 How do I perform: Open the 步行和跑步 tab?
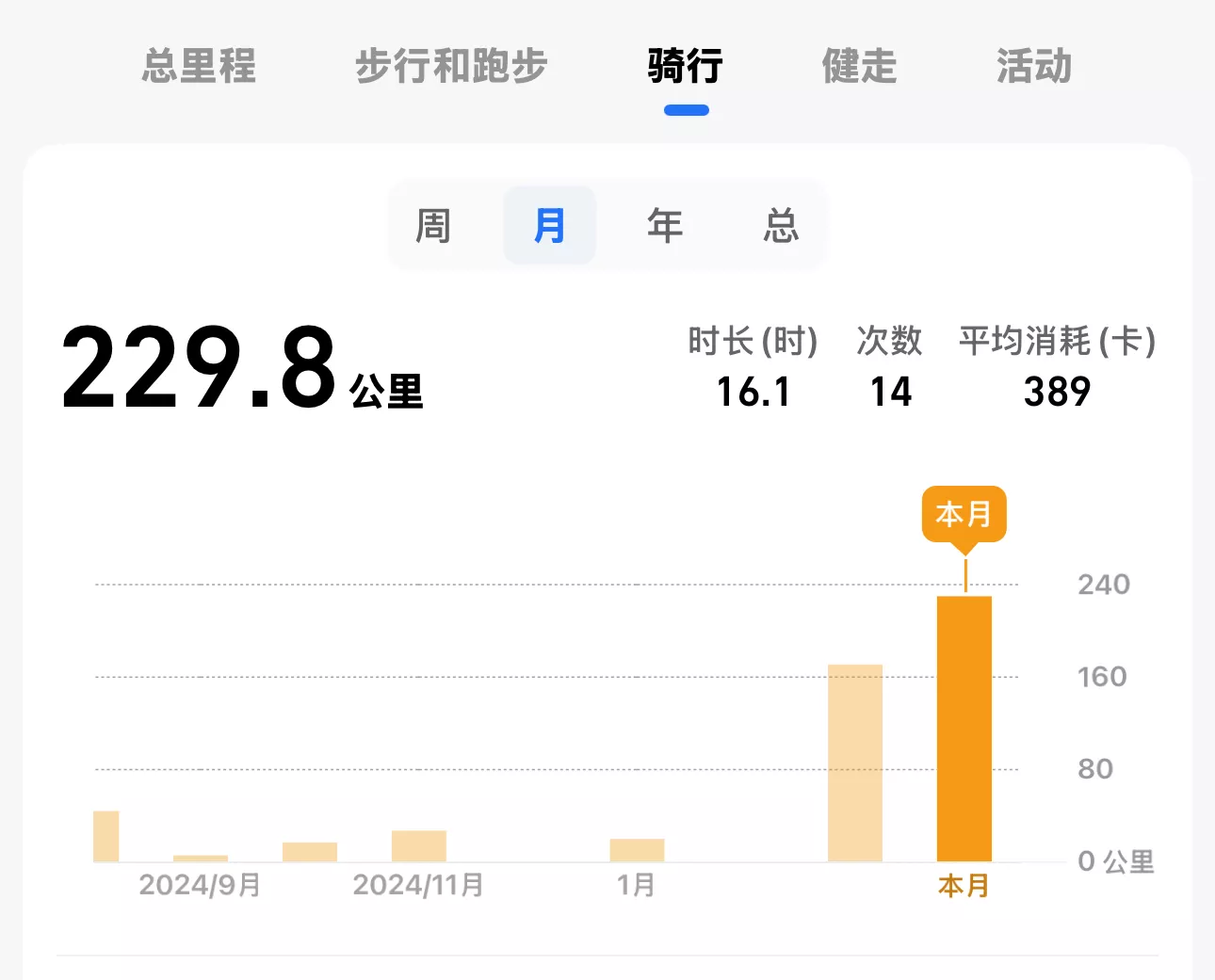click(x=451, y=66)
